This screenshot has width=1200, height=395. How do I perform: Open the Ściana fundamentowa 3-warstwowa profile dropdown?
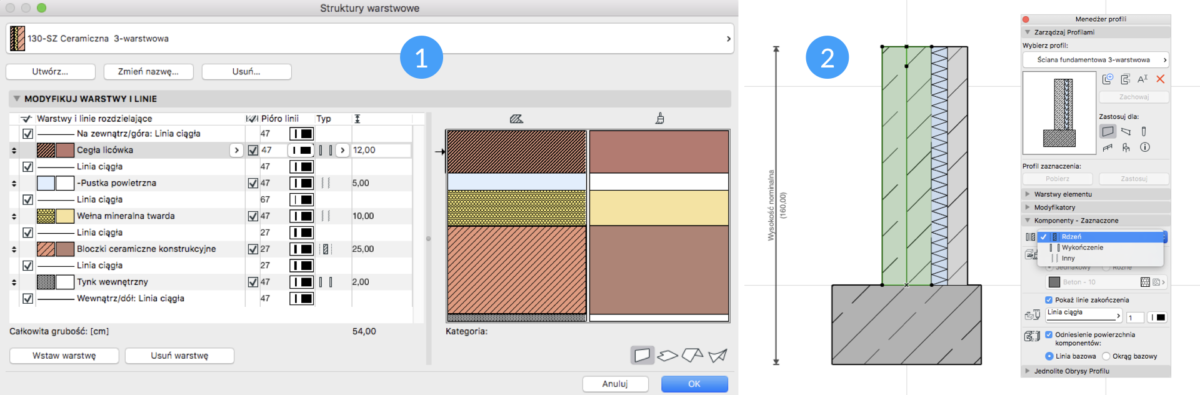pyautogui.click(x=1095, y=60)
